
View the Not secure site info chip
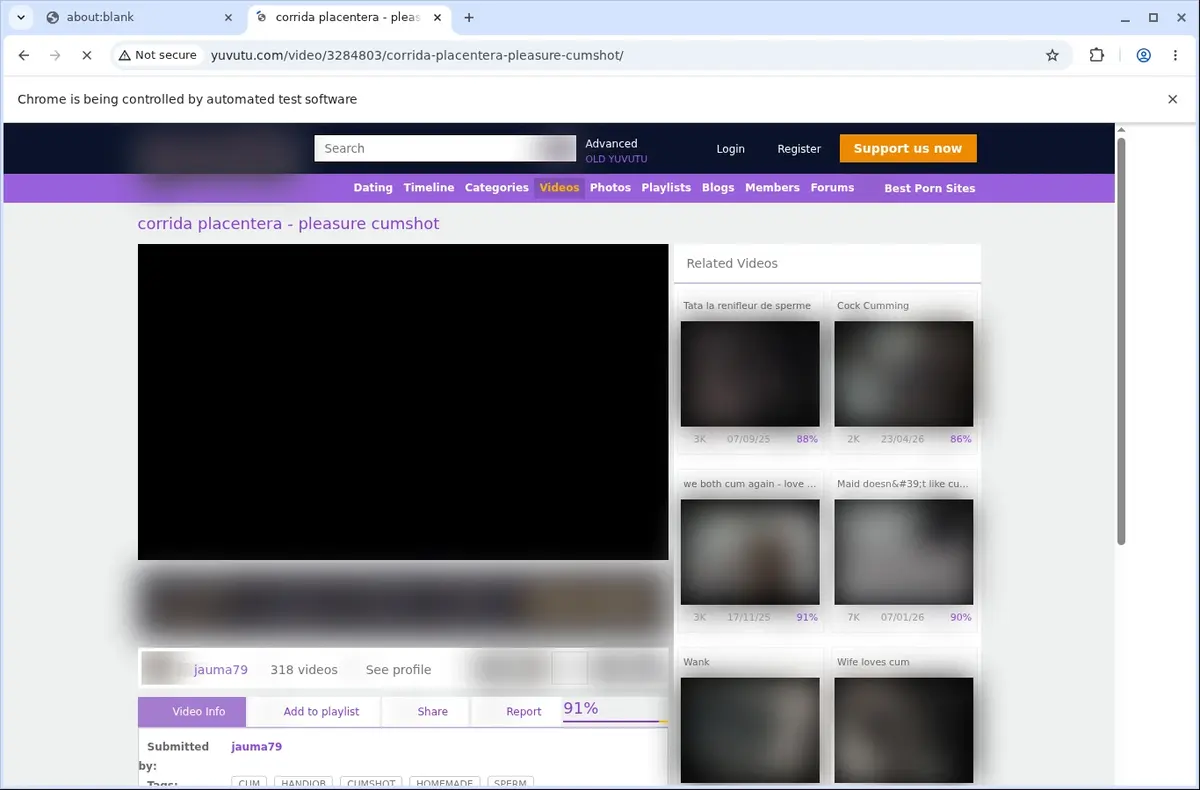(x=158, y=56)
